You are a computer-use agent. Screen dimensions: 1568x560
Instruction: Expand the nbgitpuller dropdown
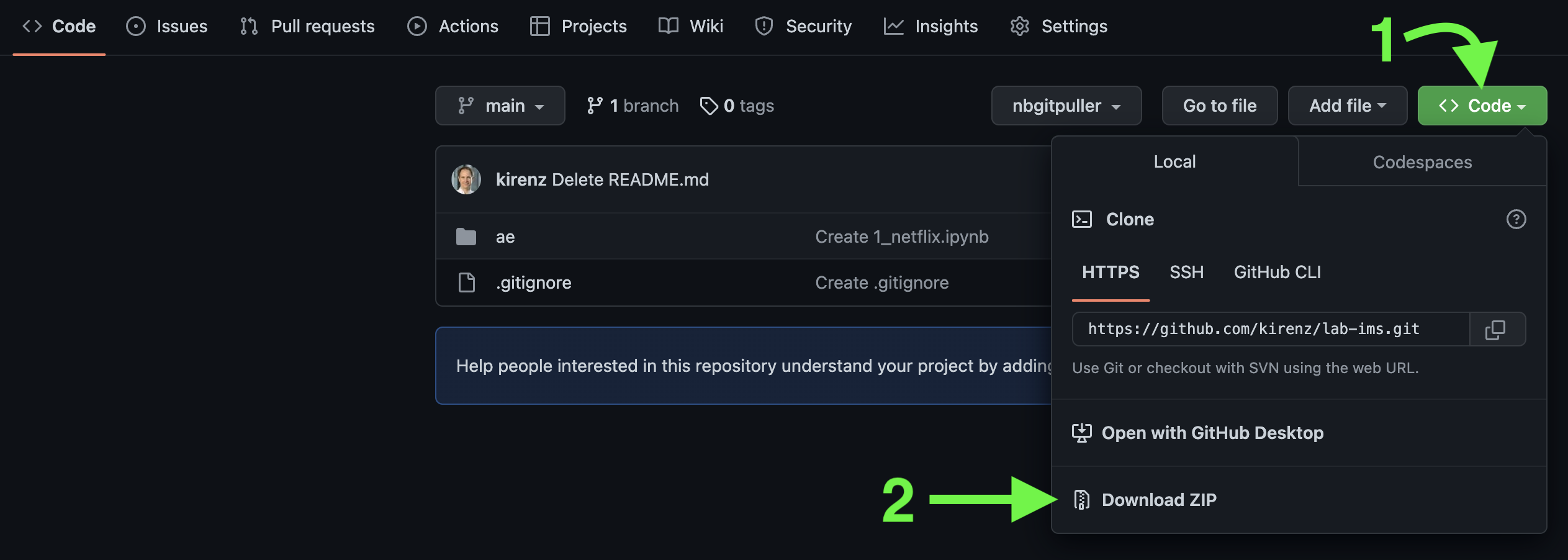click(x=1066, y=106)
